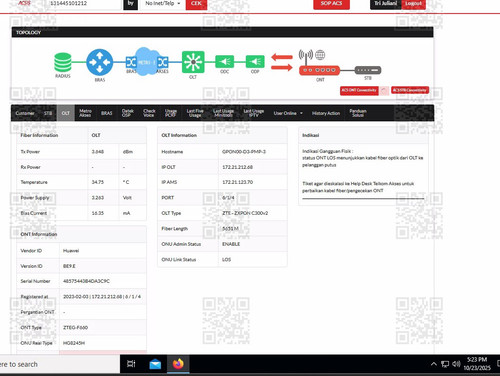Image resolution: width=500 pixels, height=376 pixels.
Task: Click the Firefox icon in taskbar
Action: click(x=178, y=364)
